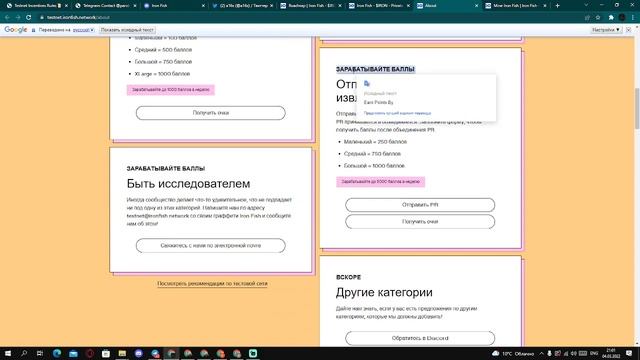Go back to previous page
Viewport: 640px width, 360px height.
pyautogui.click(x=7, y=18)
